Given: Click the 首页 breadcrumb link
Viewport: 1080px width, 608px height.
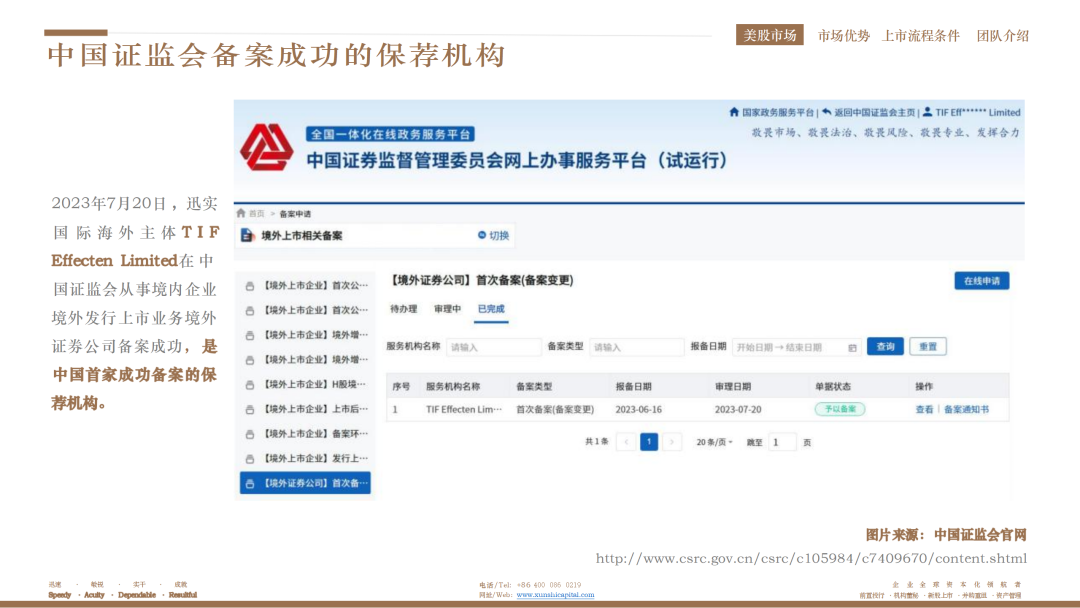Looking at the screenshot, I should tap(256, 213).
